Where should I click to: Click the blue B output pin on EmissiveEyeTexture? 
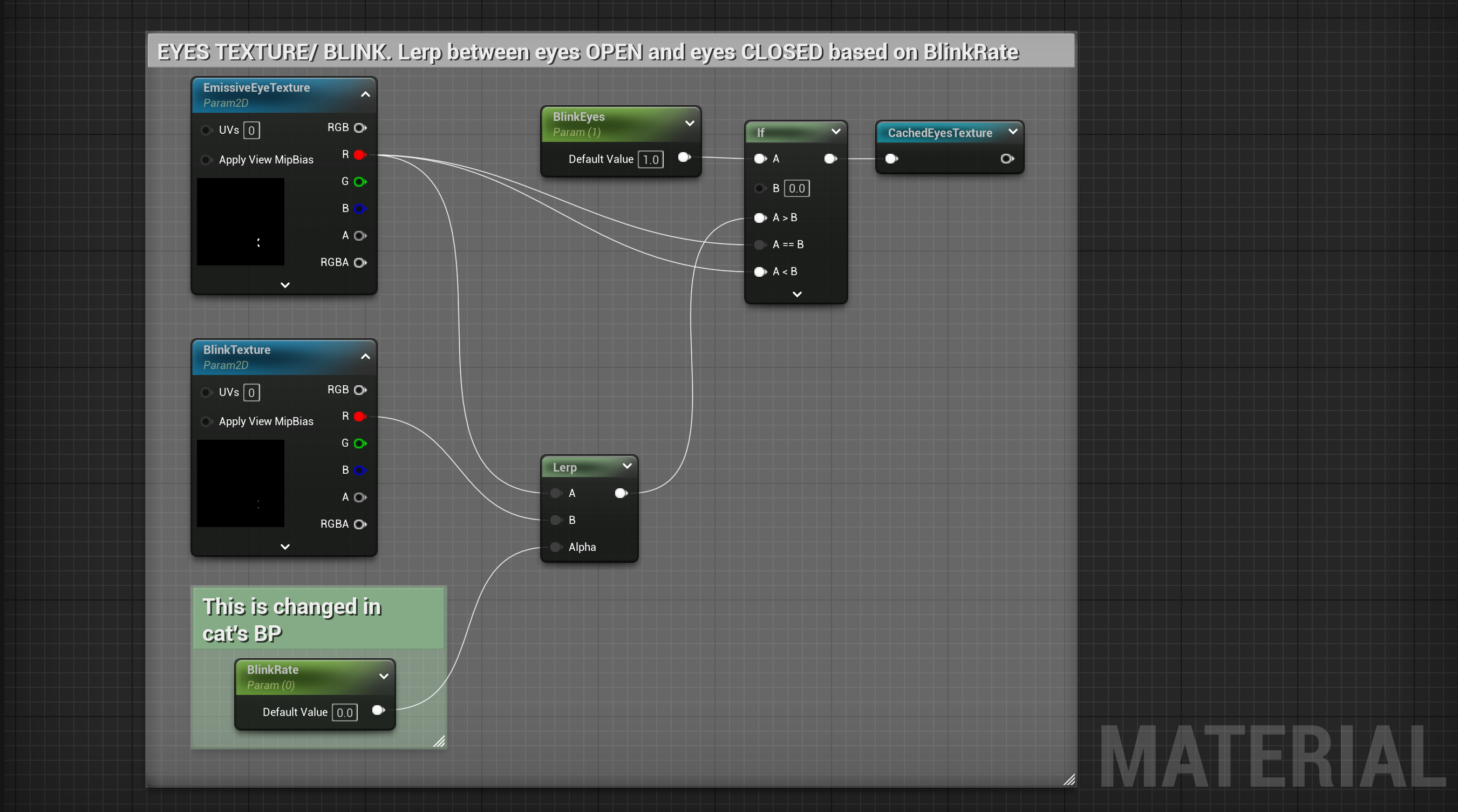(360, 209)
